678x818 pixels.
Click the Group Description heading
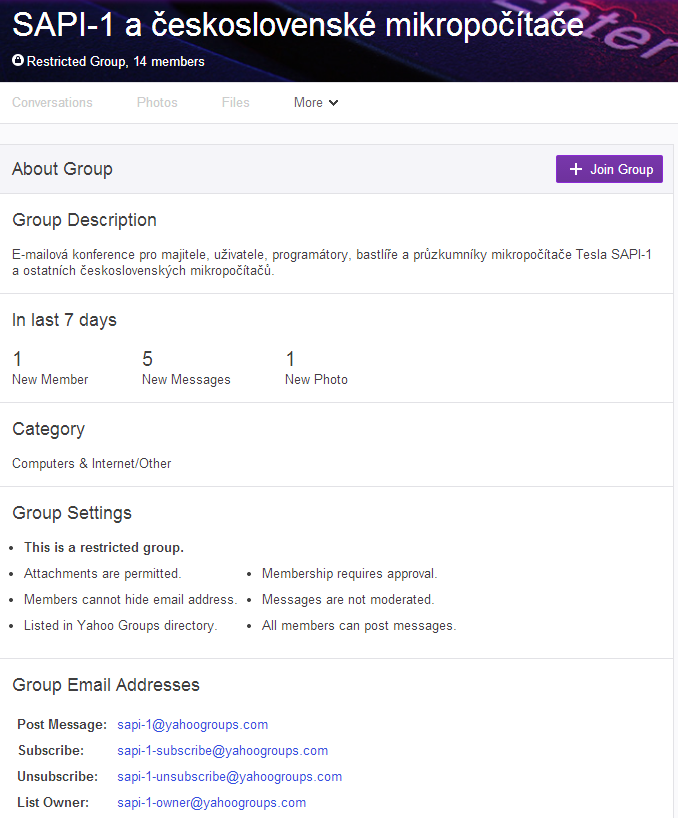click(x=84, y=220)
